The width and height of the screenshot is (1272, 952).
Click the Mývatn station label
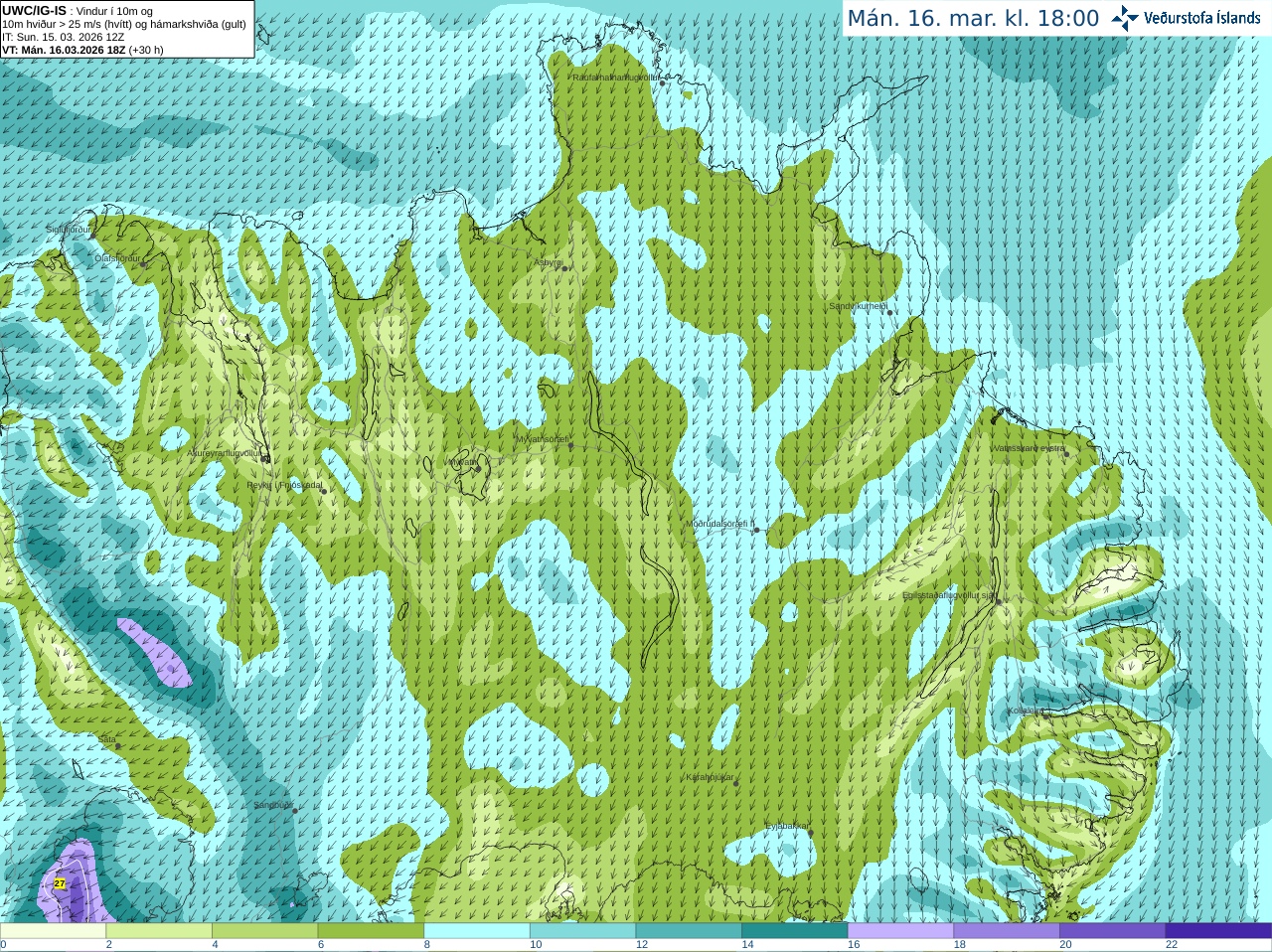tap(462, 461)
